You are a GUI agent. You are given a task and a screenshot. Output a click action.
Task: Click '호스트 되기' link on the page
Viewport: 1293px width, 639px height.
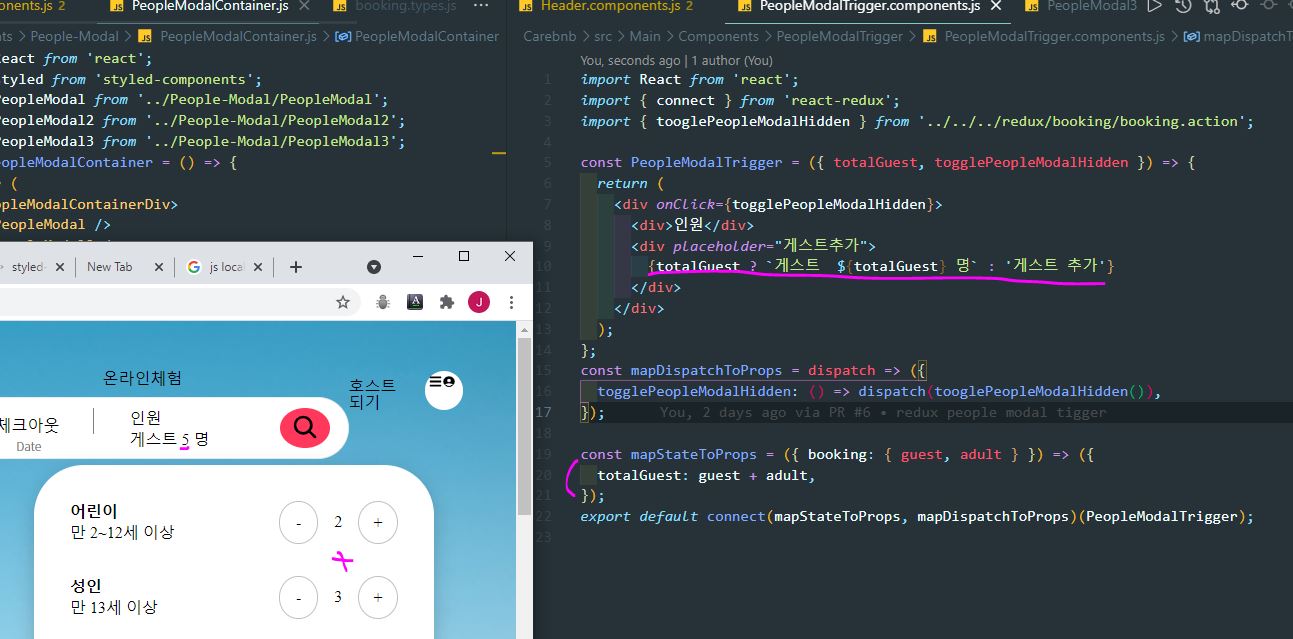coord(372,394)
